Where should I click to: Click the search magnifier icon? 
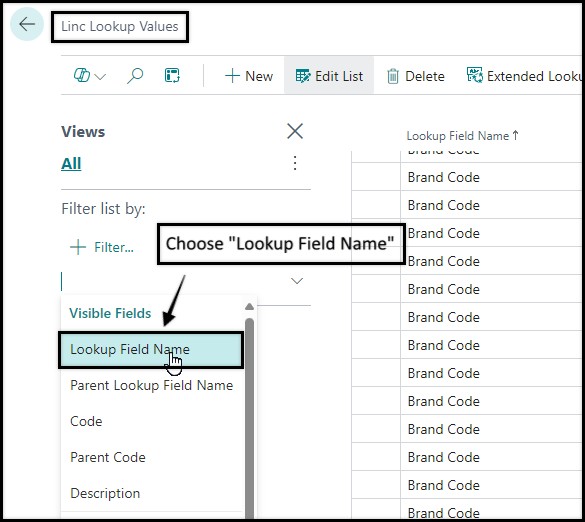[135, 76]
